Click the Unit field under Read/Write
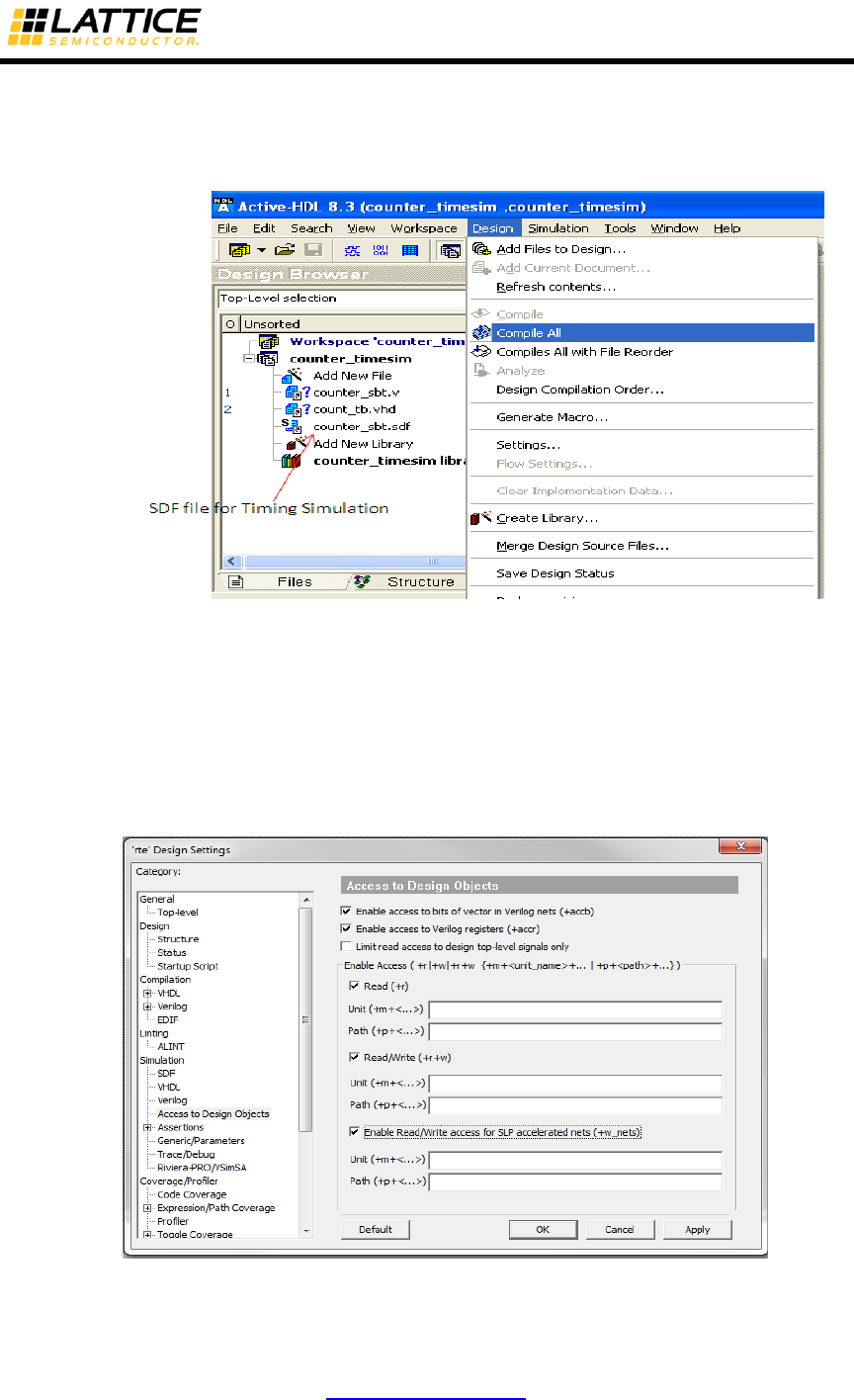 point(575,1084)
